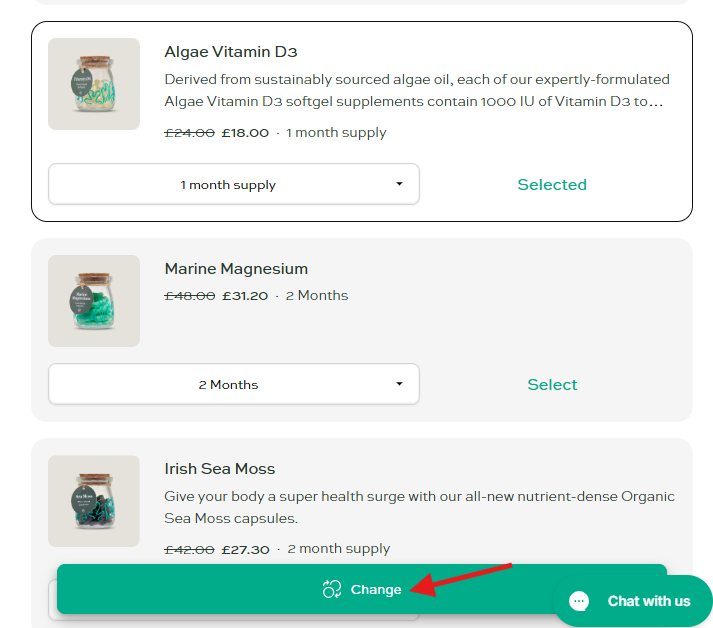
Task: Click the Marine Magnesium product title
Action: [236, 269]
